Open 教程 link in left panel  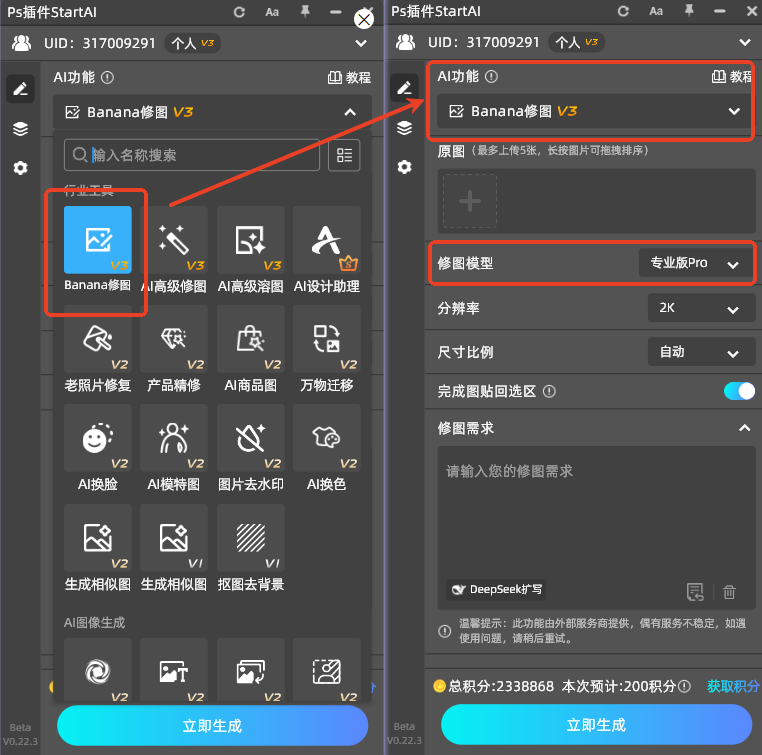coord(349,77)
